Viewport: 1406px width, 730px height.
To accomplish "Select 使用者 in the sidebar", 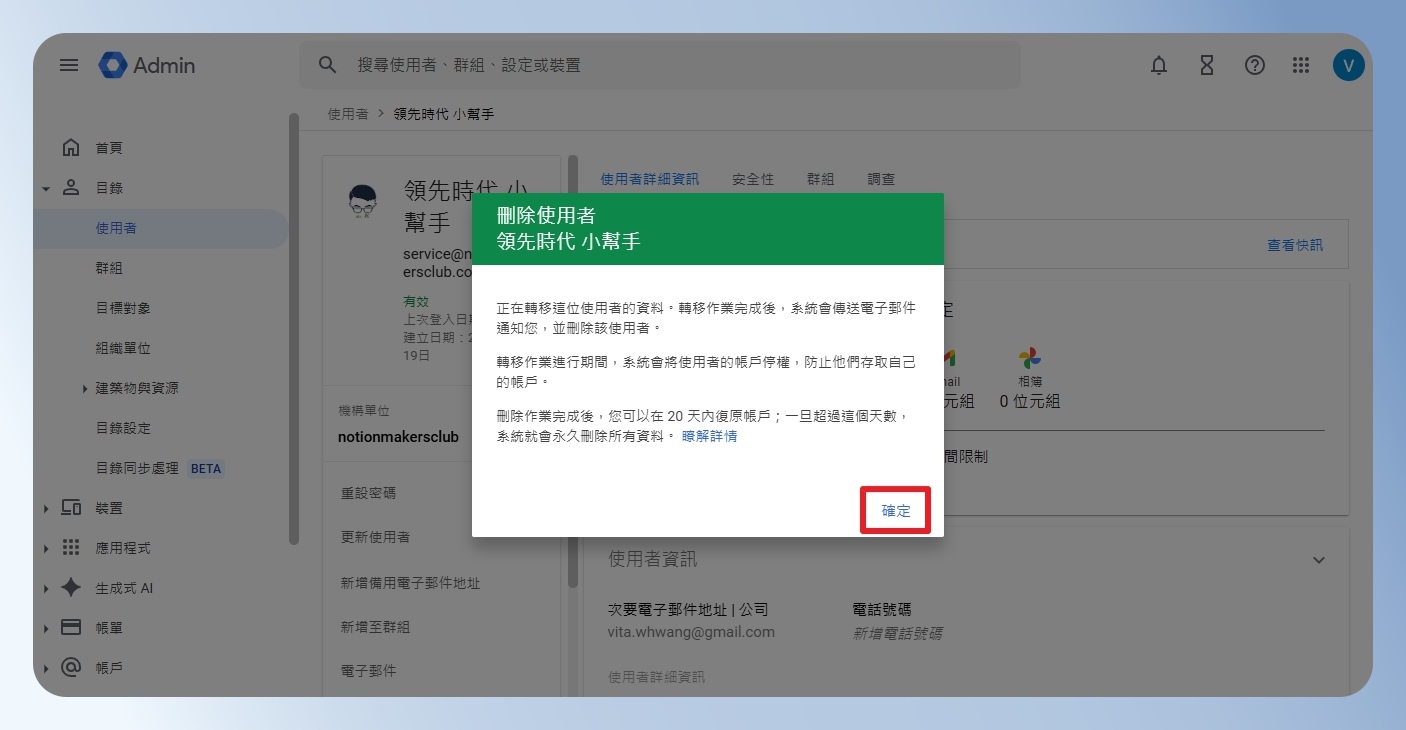I will pyautogui.click(x=160, y=228).
